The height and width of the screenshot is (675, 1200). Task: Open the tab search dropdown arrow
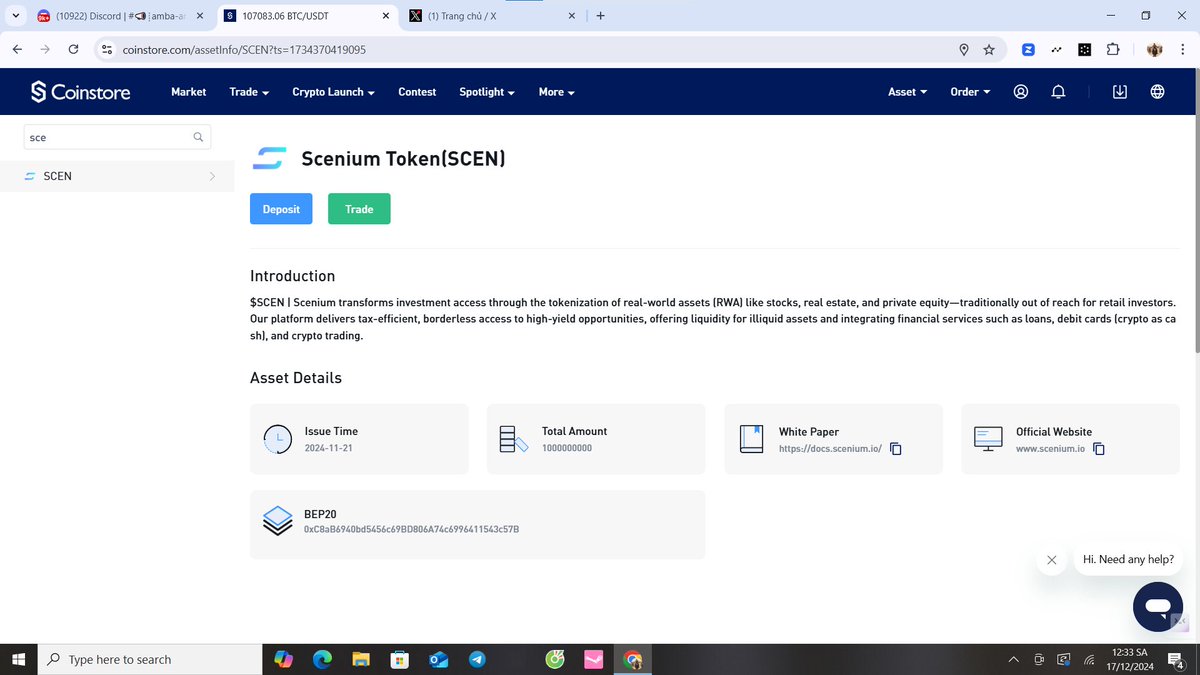click(15, 16)
